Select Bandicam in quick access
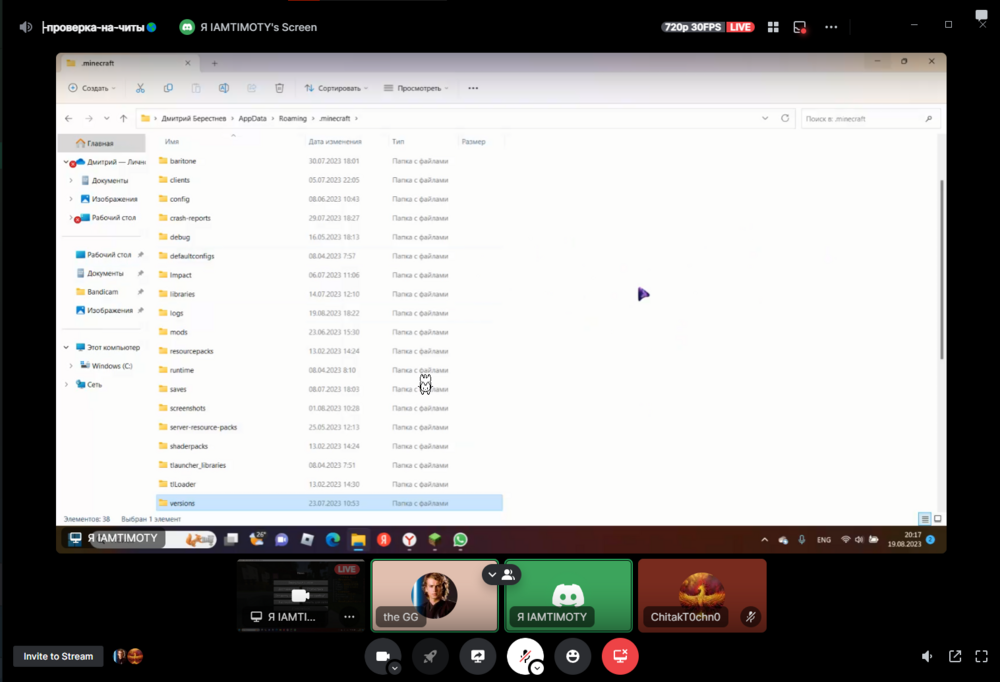The width and height of the screenshot is (1000, 682). (102, 292)
